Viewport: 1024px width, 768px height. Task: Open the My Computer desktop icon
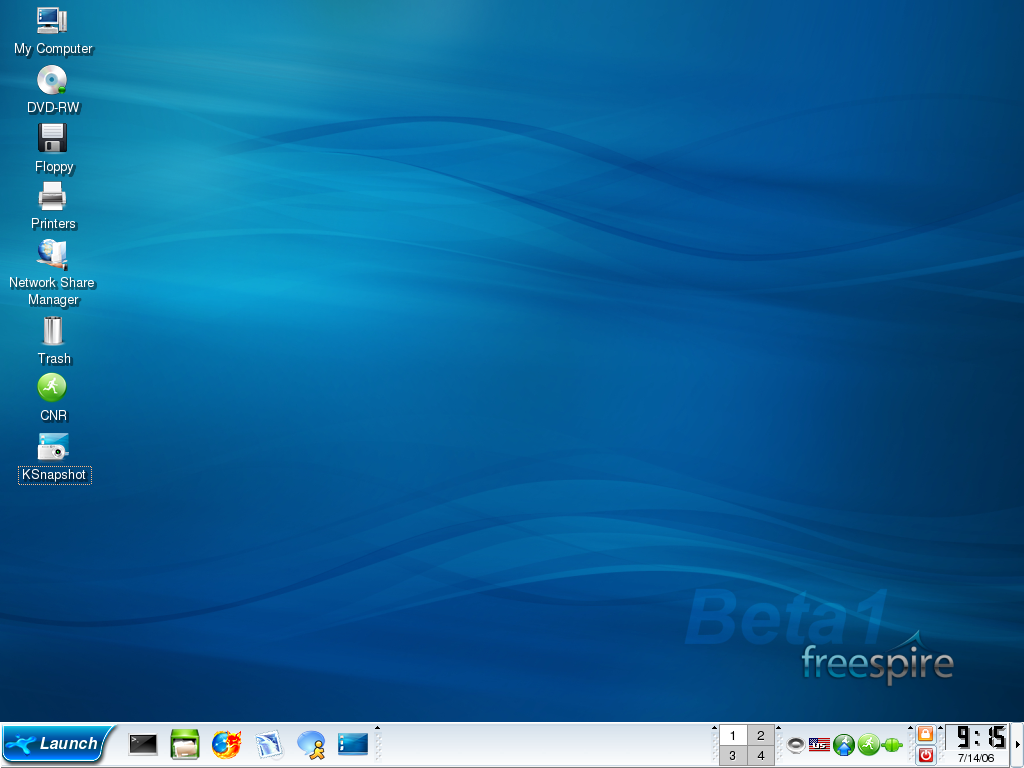tap(53, 31)
